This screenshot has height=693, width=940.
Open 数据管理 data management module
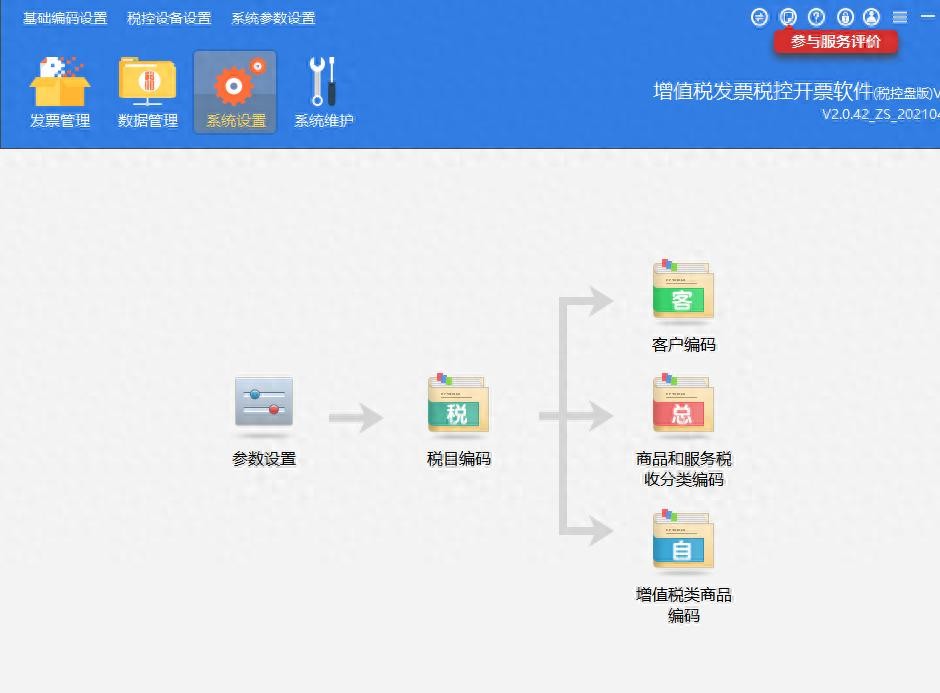[x=148, y=92]
